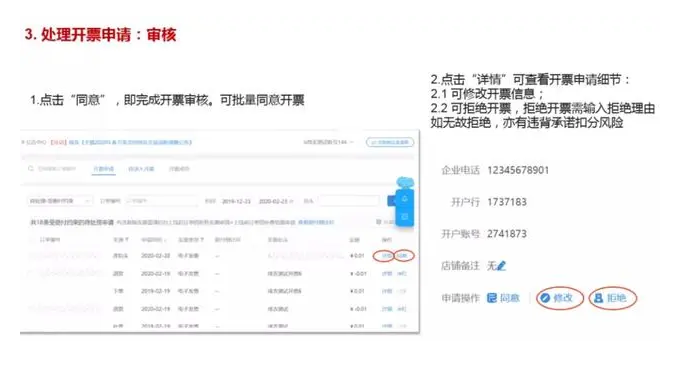The height and width of the screenshot is (367, 683).
Task: Switch to the third tab in tab row
Action: [179, 168]
